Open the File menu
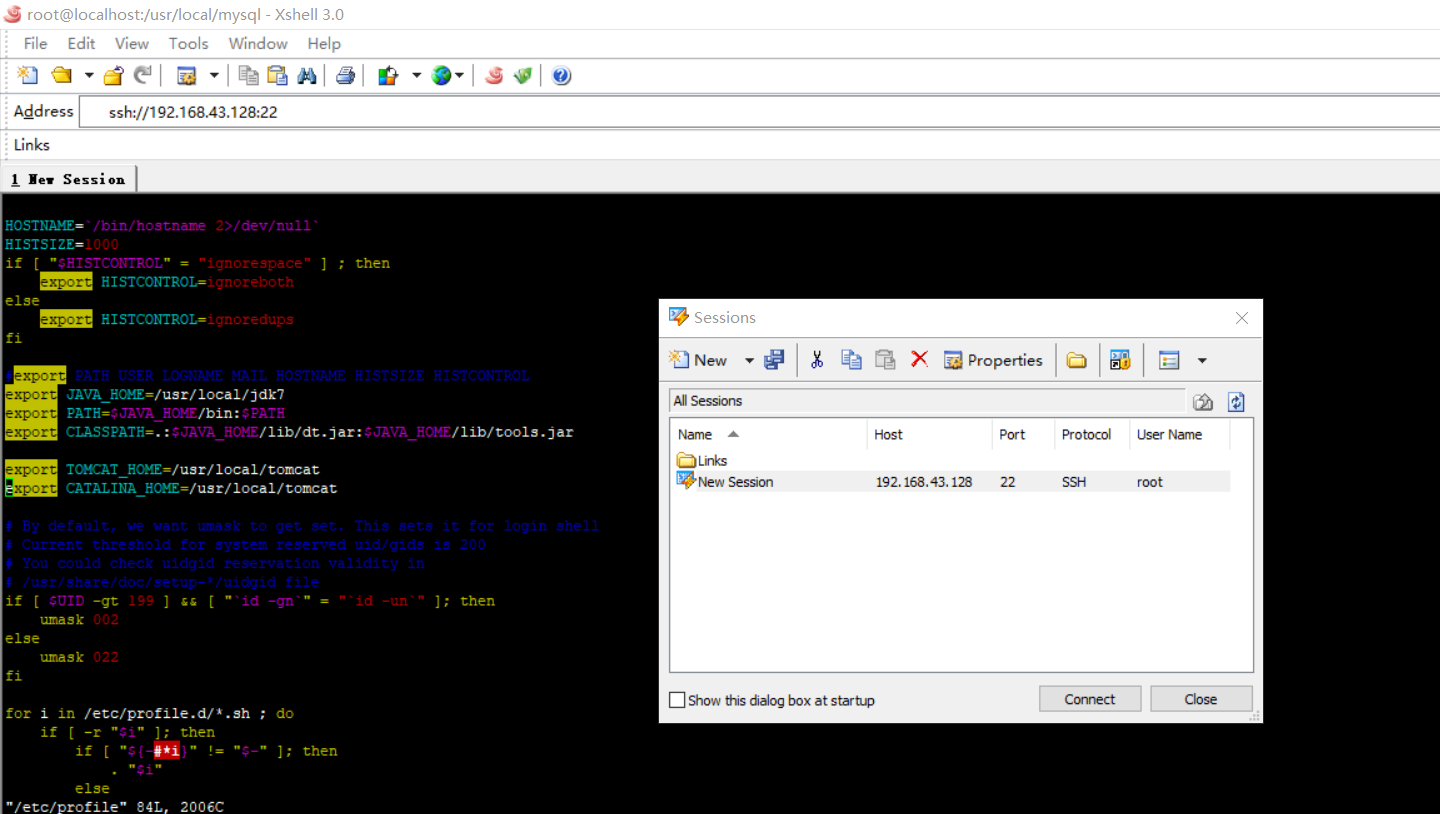 35,43
